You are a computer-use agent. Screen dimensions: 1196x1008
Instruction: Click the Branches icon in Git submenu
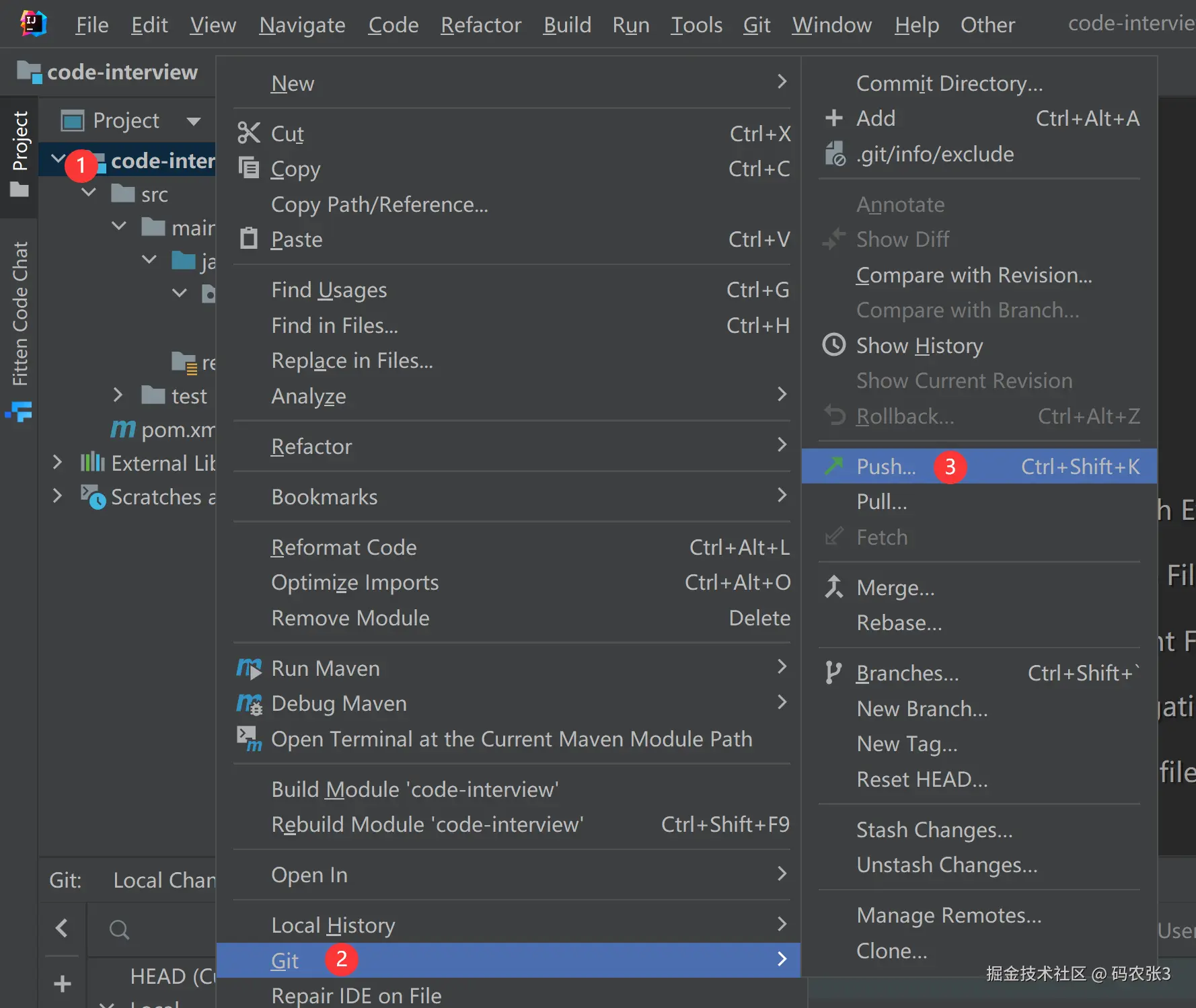(833, 672)
